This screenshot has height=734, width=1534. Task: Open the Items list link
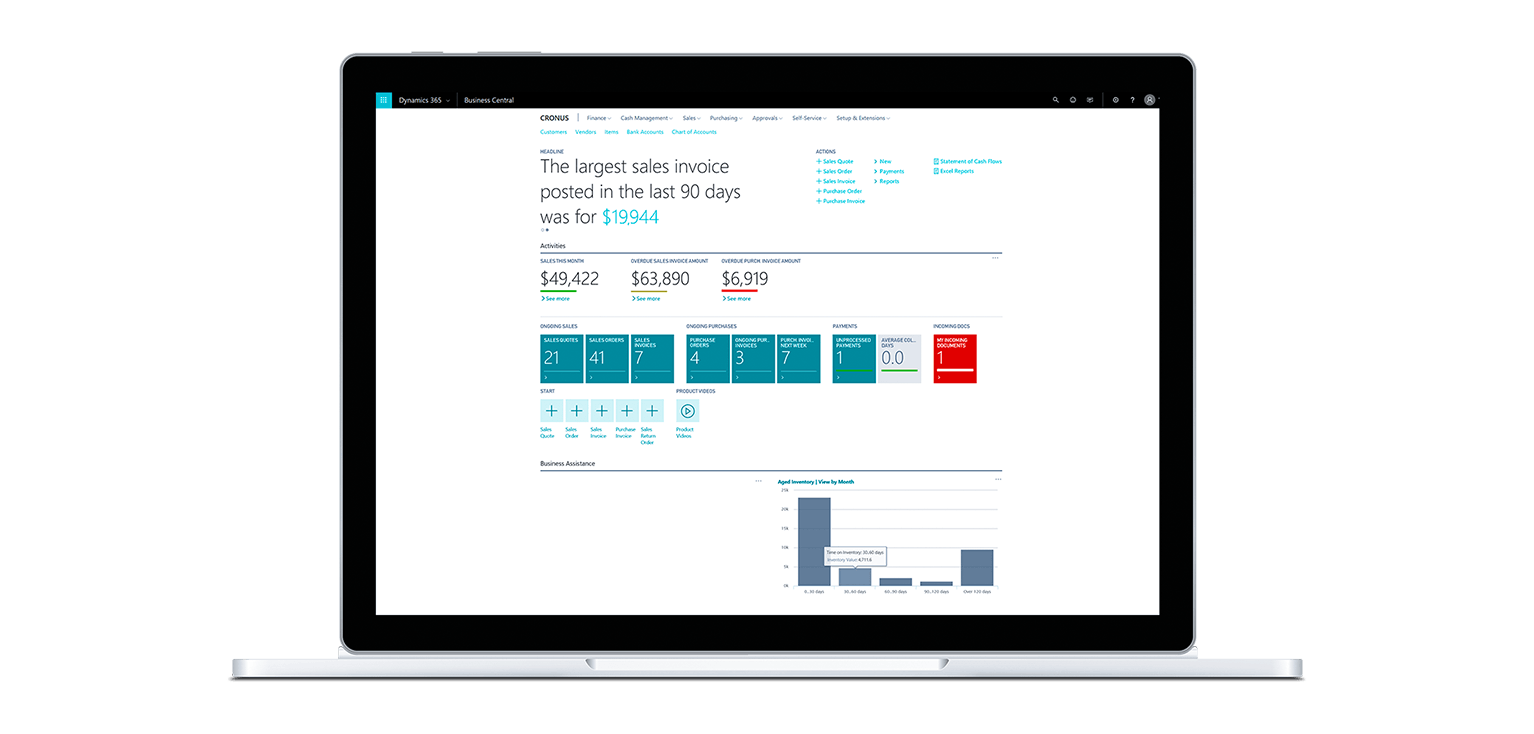(x=611, y=132)
